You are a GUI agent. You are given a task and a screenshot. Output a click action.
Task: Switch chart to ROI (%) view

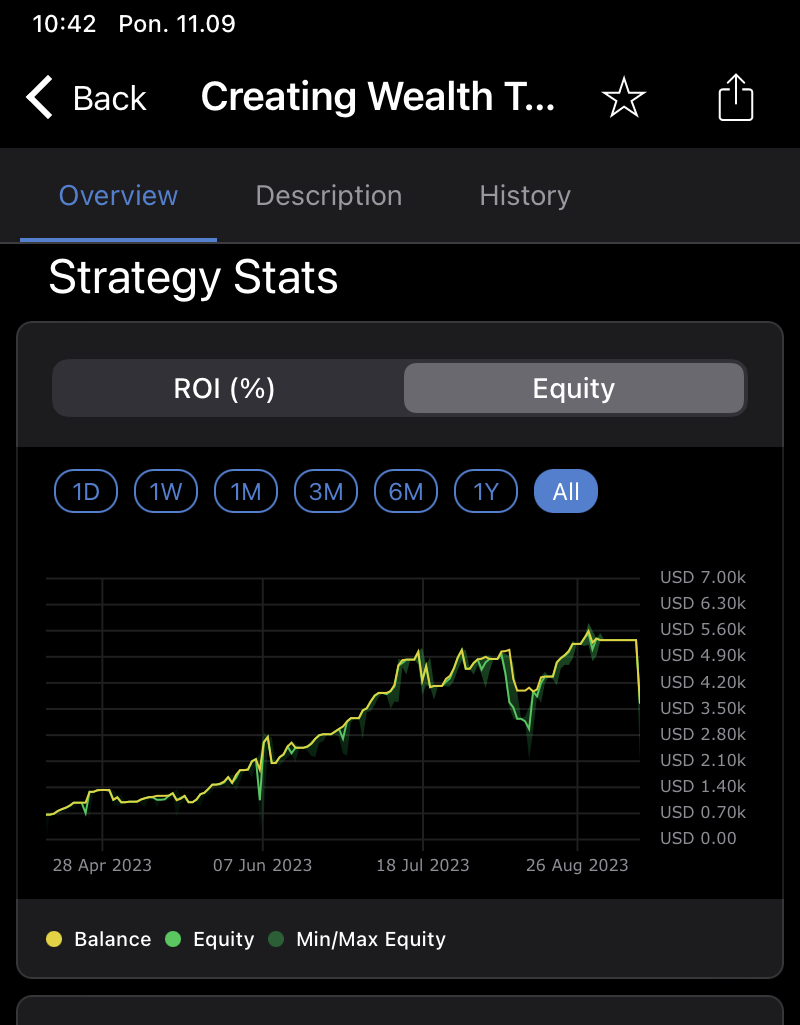pos(224,388)
